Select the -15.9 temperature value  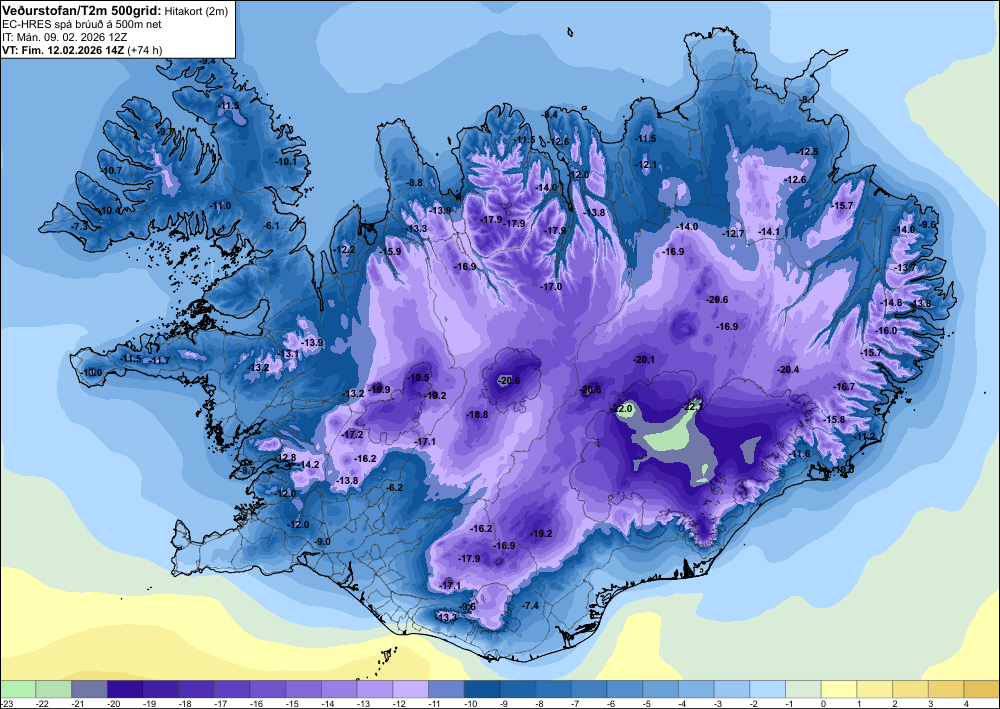[390, 252]
